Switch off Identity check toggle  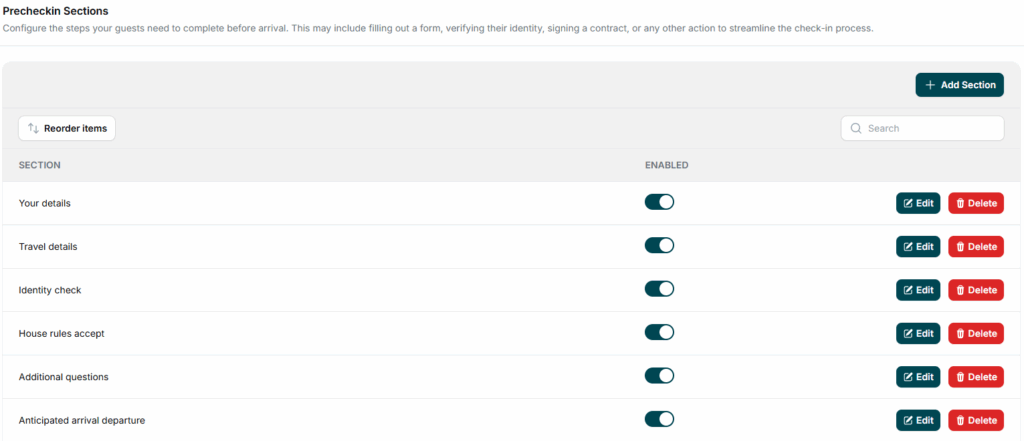[x=659, y=289]
